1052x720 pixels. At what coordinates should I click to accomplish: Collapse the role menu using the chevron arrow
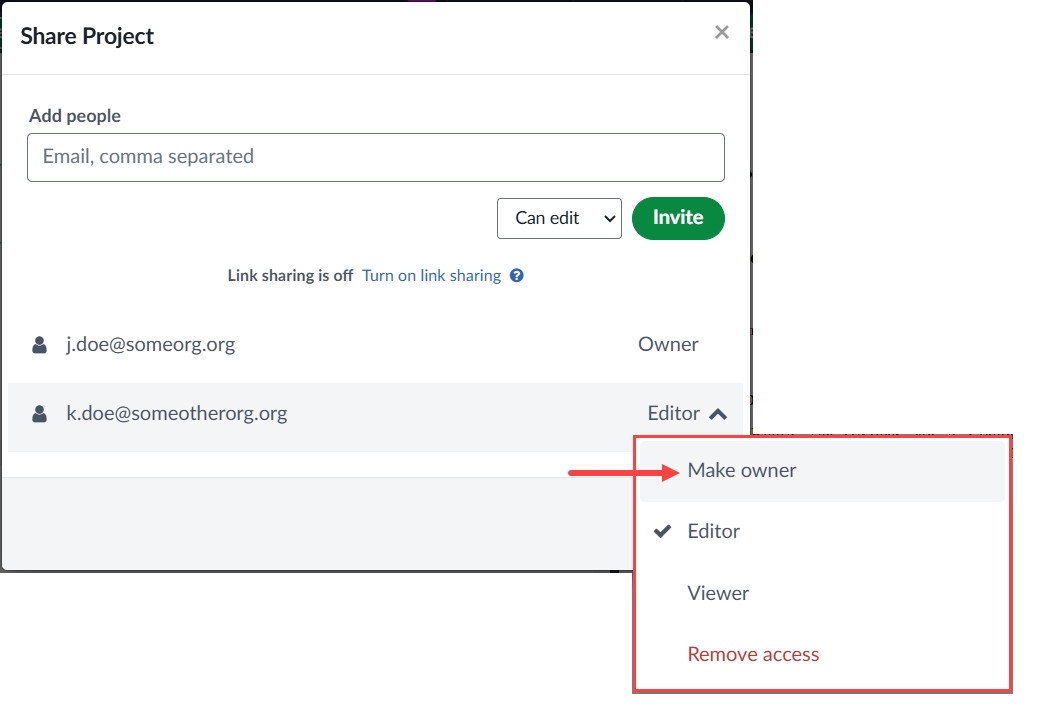718,414
